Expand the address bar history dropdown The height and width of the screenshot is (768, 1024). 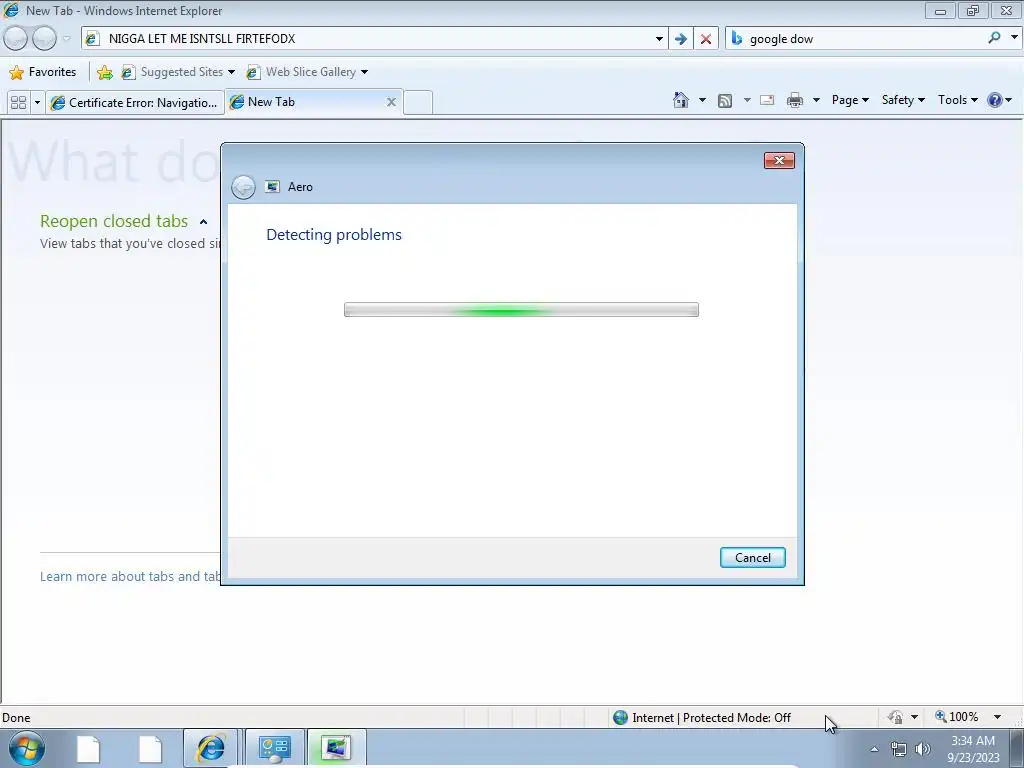click(659, 39)
